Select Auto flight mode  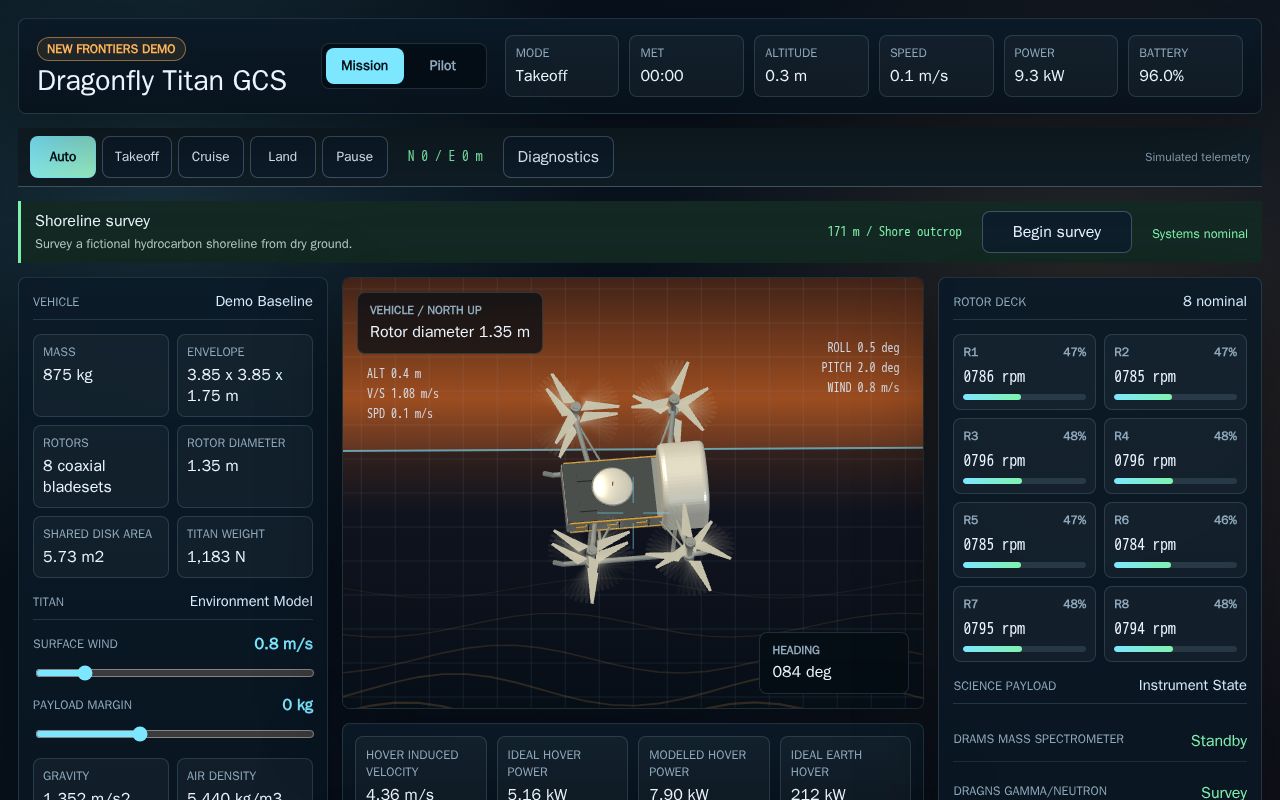click(63, 157)
